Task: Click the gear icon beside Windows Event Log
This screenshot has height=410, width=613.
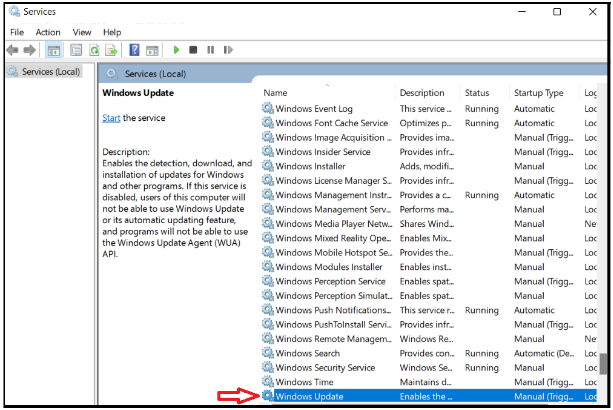Action: (x=268, y=108)
